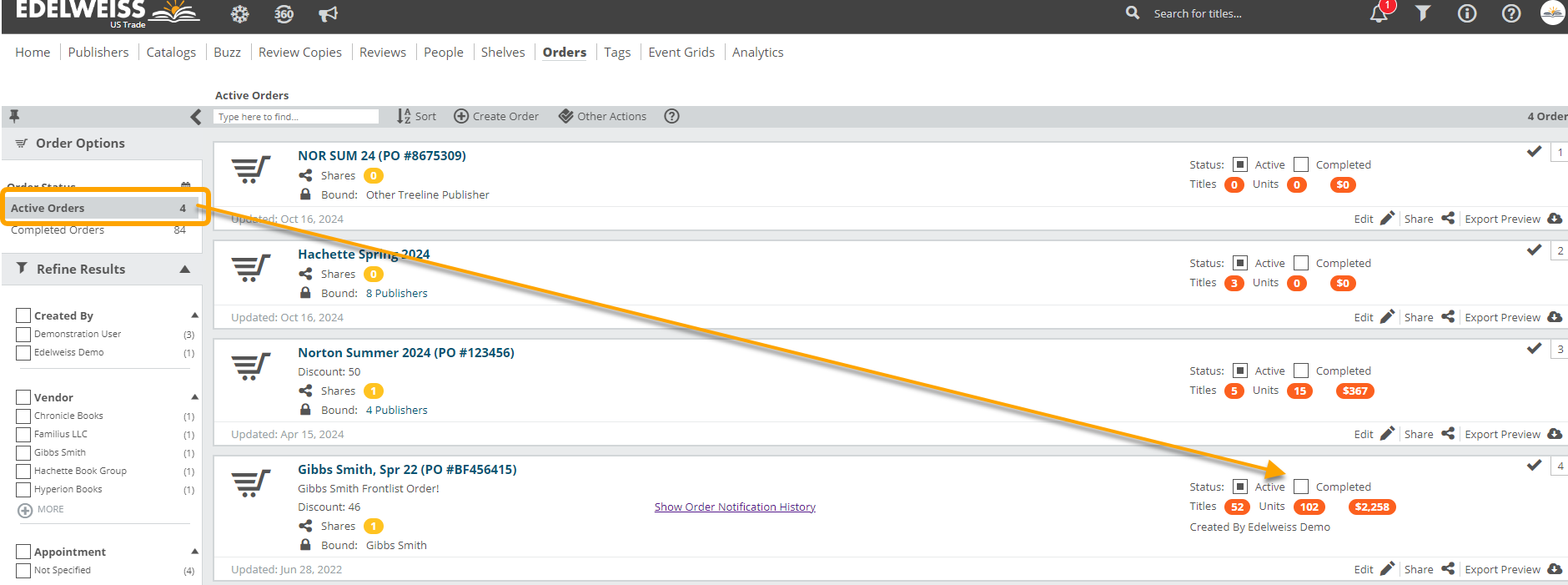This screenshot has height=585, width=1568.
Task: Click the Sort orders icon
Action: click(x=404, y=116)
